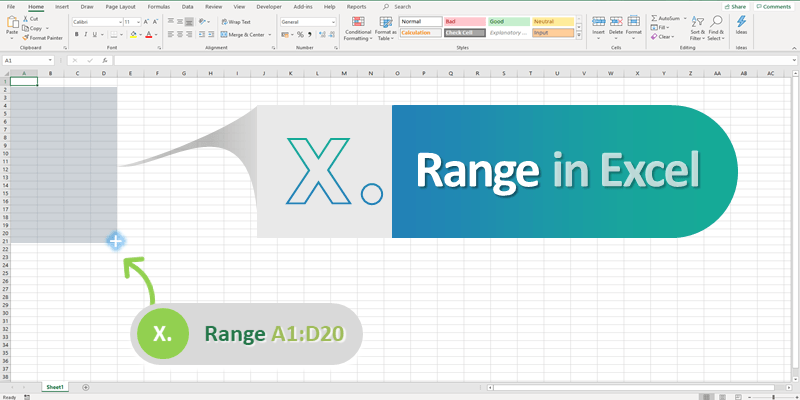Add a new sheet with plus icon
Viewport: 800px width, 400px height.
(86, 388)
